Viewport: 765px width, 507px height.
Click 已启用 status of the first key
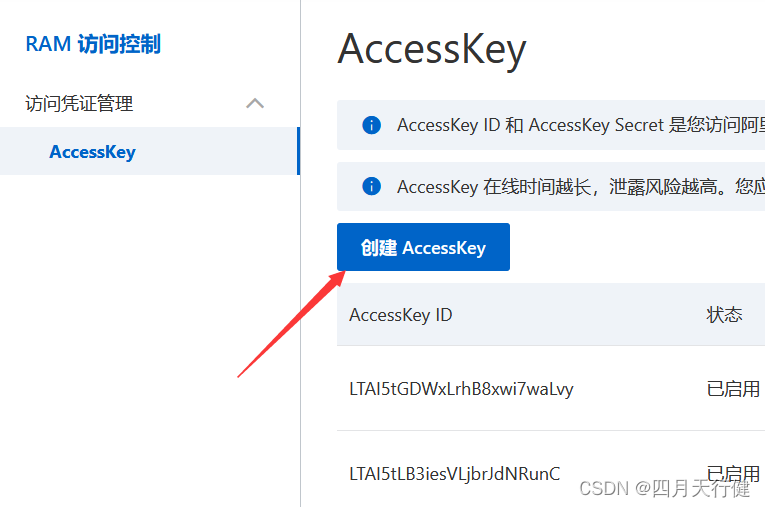pyautogui.click(x=733, y=389)
